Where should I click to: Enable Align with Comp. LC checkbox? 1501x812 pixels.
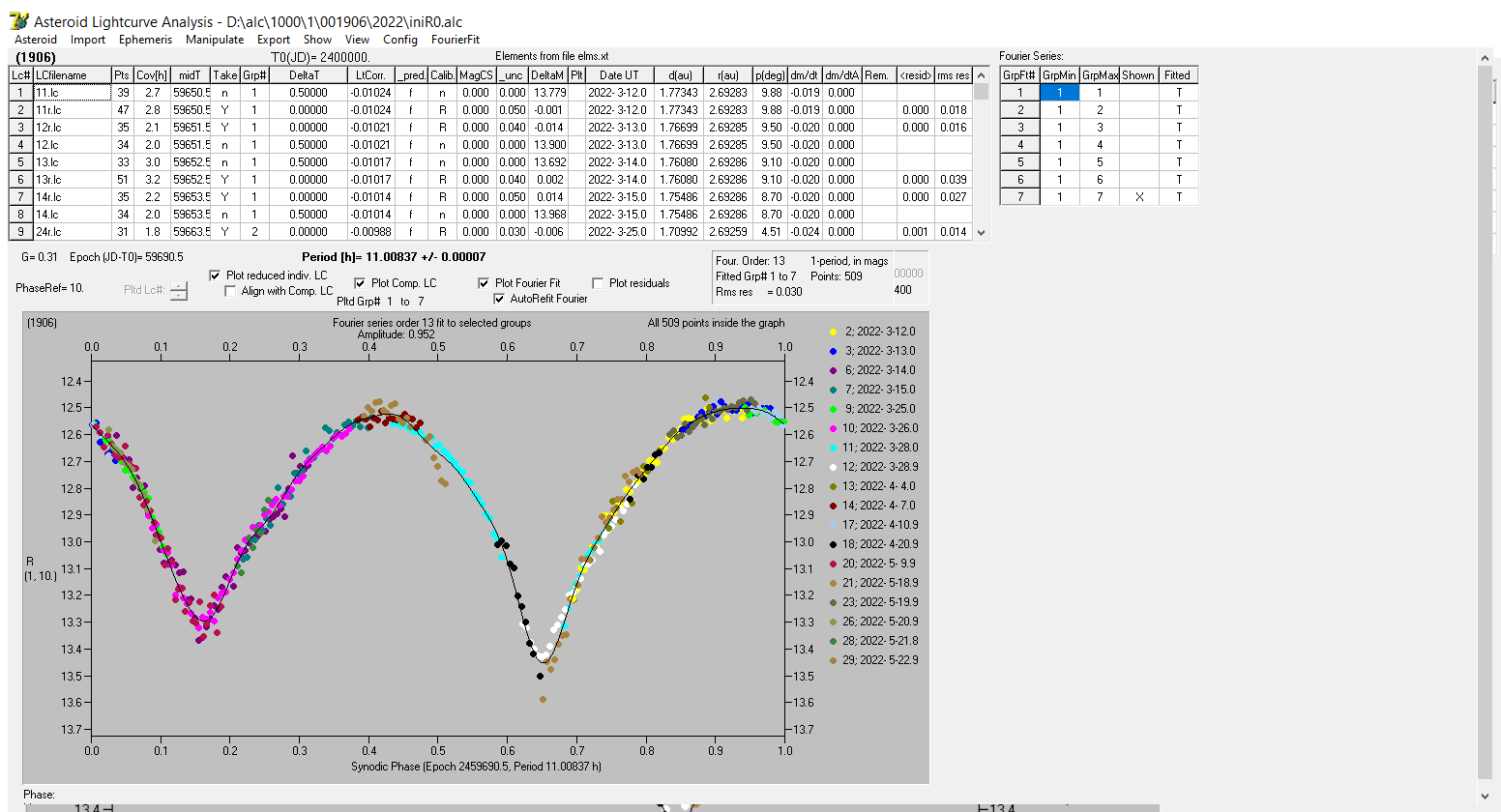click(230, 291)
